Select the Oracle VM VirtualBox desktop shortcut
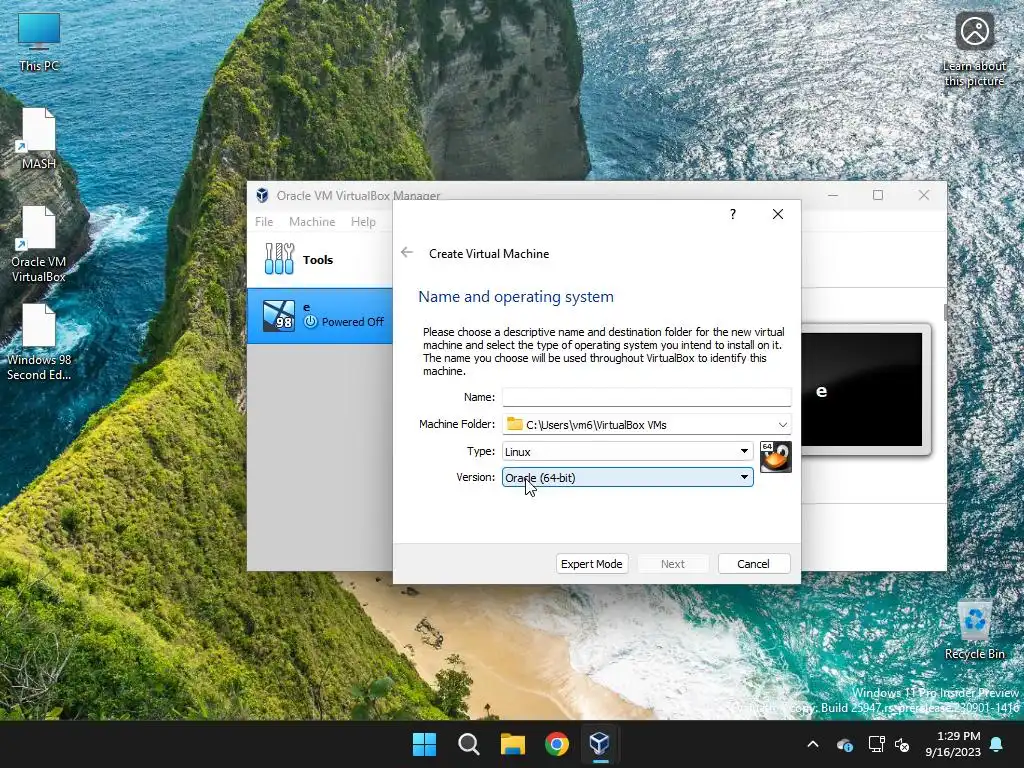The image size is (1024, 768). pyautogui.click(x=39, y=244)
